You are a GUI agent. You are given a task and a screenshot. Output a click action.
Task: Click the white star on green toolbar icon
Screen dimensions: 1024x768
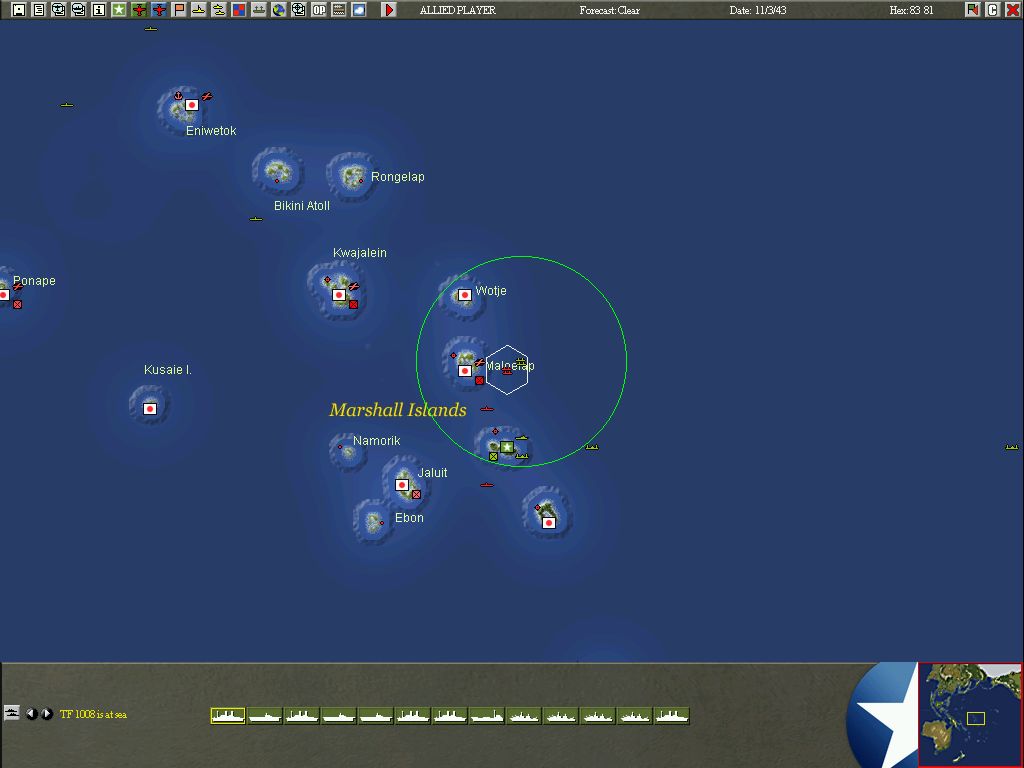coord(119,10)
